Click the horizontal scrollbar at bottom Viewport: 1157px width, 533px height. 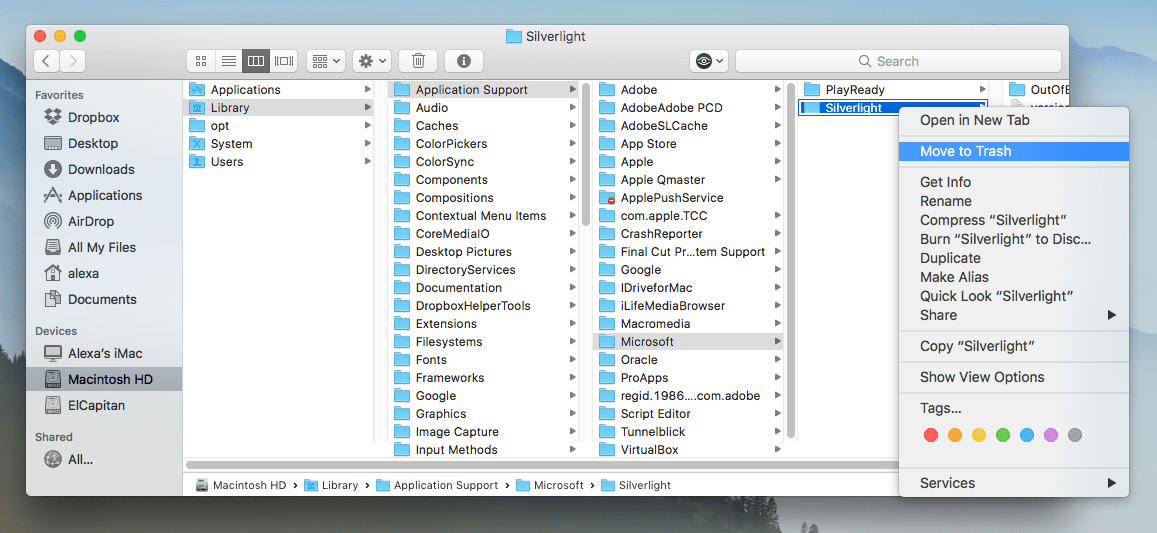point(542,465)
